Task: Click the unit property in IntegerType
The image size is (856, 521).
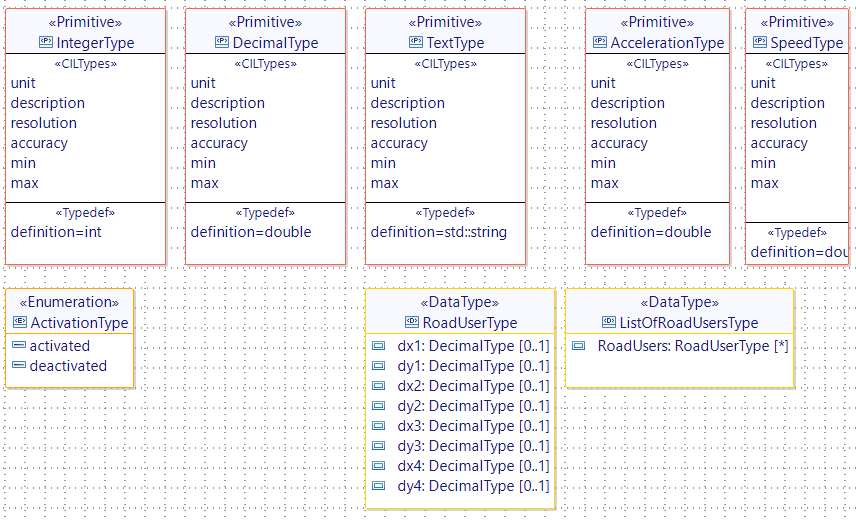Action: click(23, 83)
